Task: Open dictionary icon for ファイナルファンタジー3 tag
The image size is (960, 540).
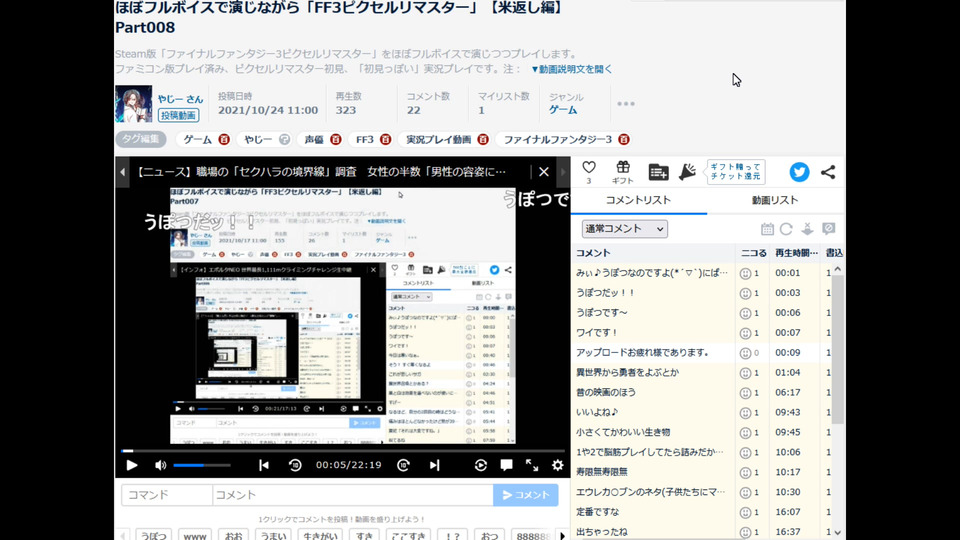Action: point(623,140)
